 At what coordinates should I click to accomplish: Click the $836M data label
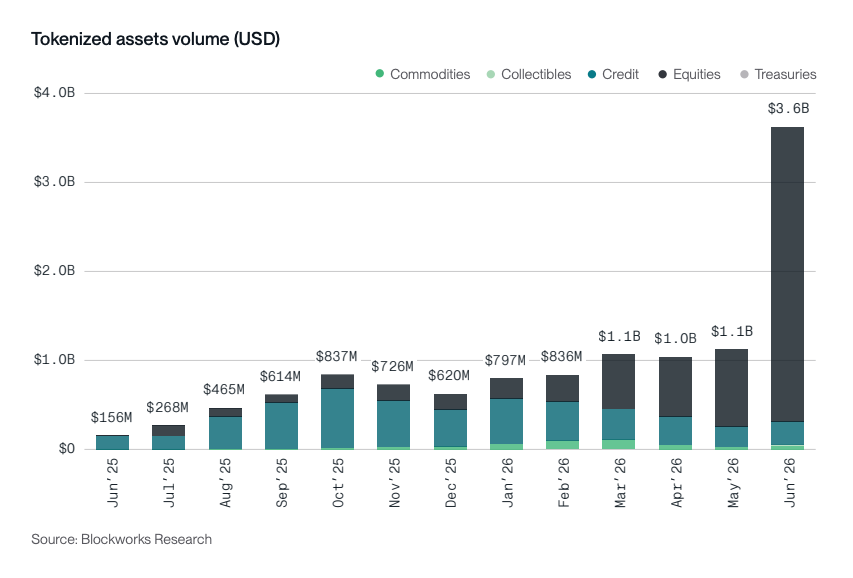561,356
